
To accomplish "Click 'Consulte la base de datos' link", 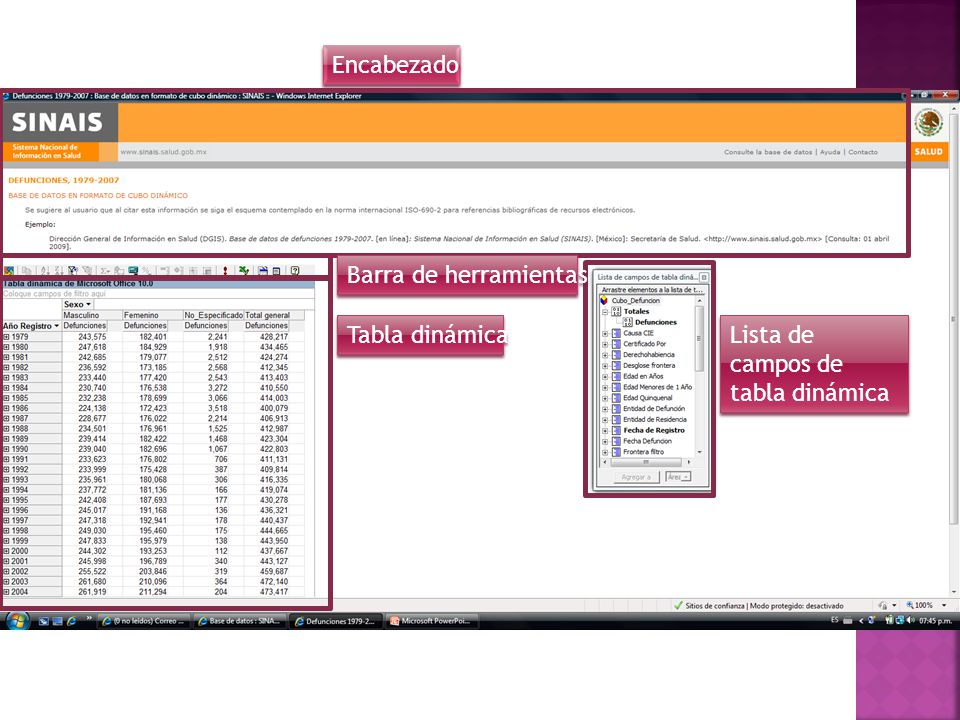I will pos(768,152).
